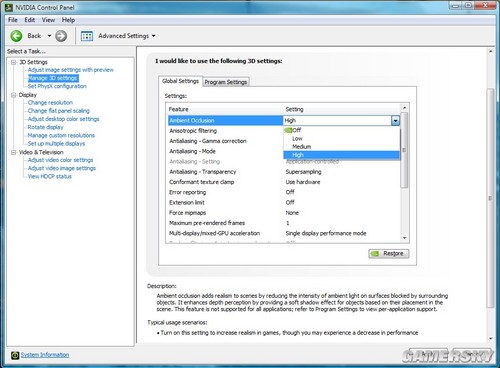Open the View menu

48,20
